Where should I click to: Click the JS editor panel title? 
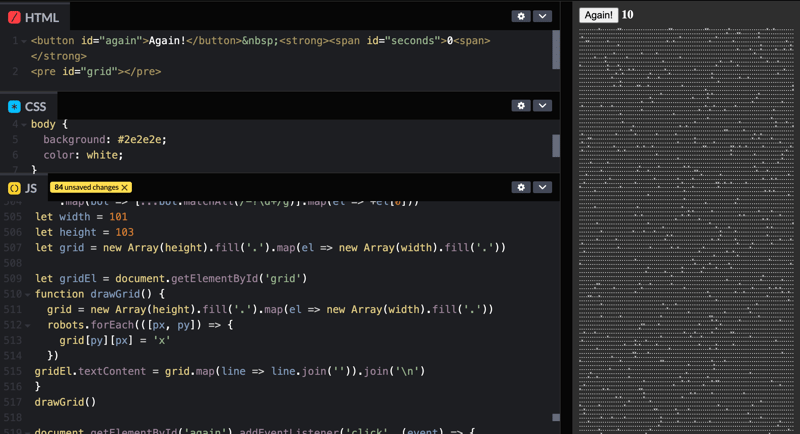[x=31, y=188]
